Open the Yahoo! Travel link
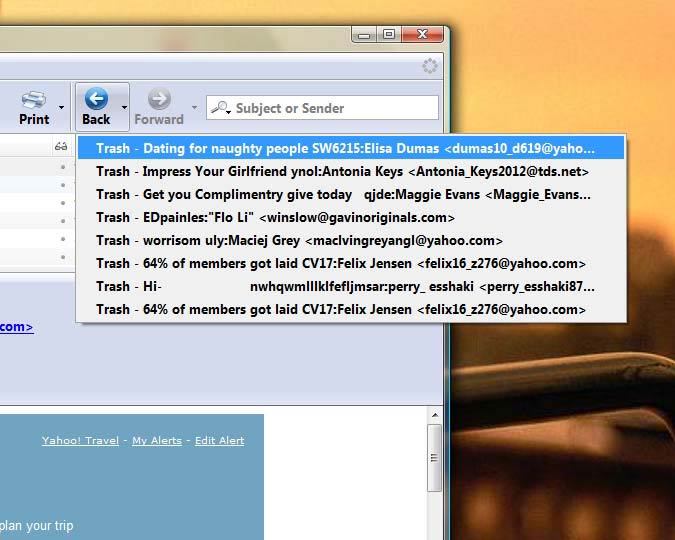 tap(81, 441)
